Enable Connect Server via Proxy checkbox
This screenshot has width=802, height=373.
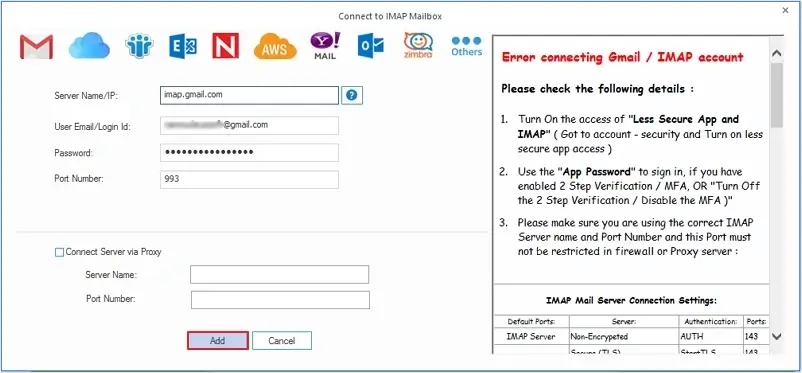59,252
